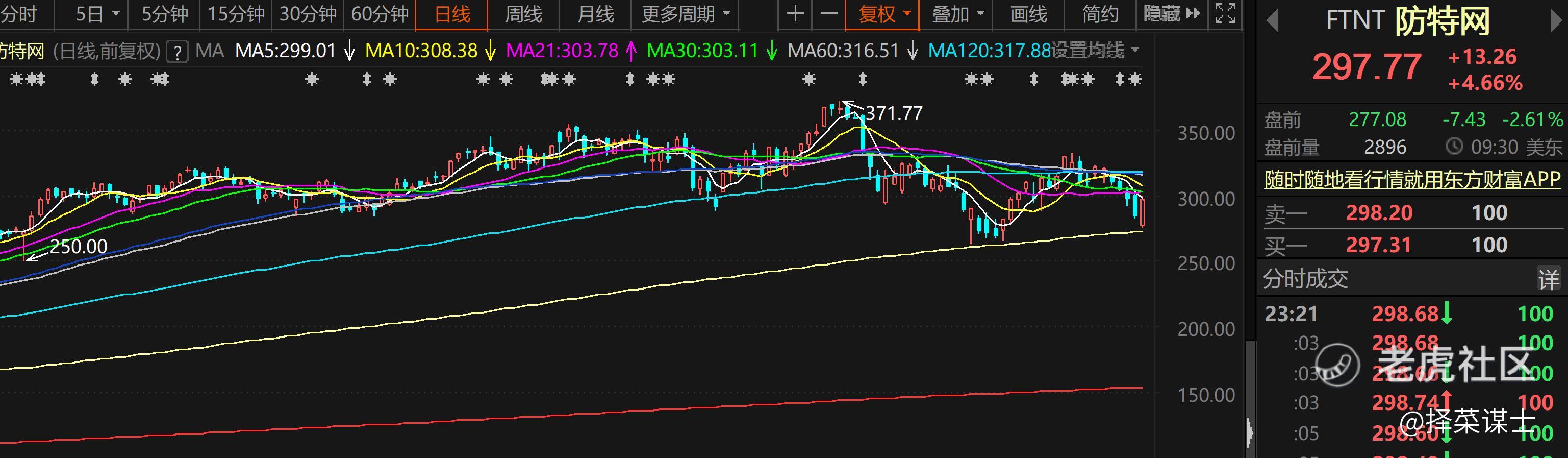Image resolution: width=1568 pixels, height=458 pixels.
Task: Go to next stock with right arrow
Action: [1555, 22]
